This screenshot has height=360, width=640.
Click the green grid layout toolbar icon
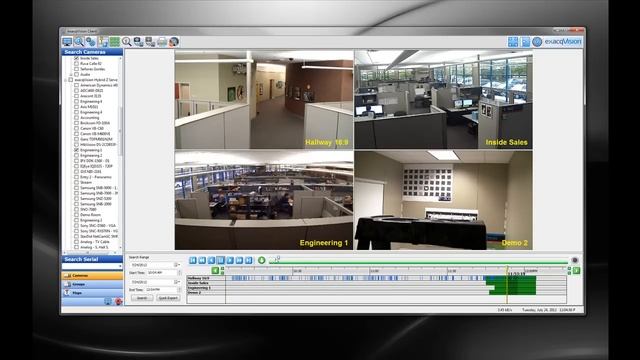click(115, 42)
